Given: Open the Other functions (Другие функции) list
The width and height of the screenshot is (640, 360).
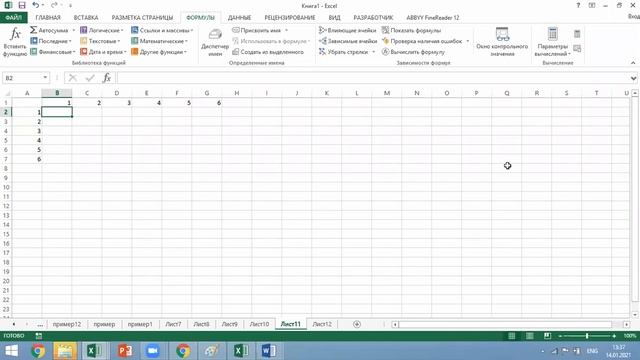Looking at the screenshot, I should 159,52.
